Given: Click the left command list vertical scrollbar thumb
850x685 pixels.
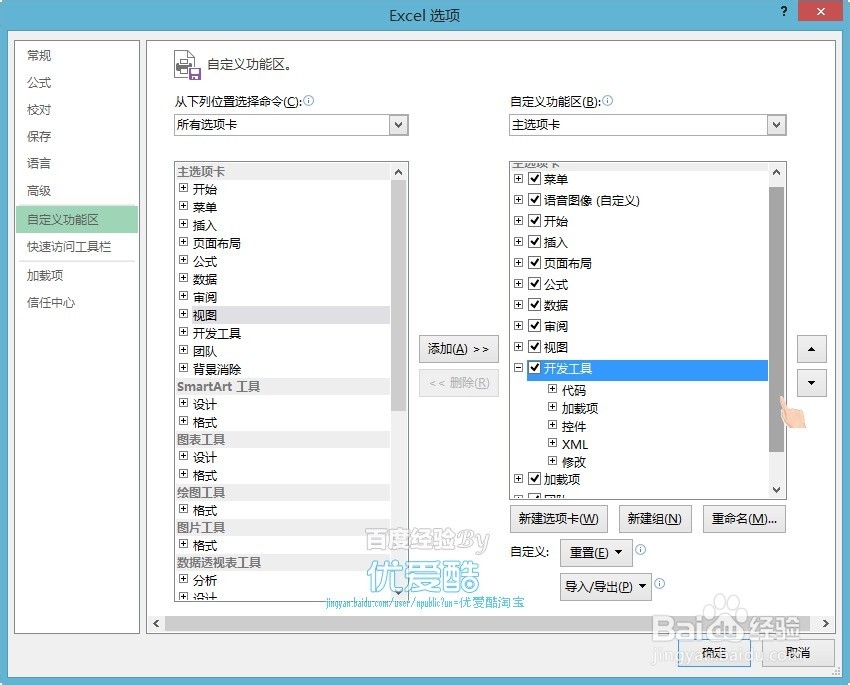Looking at the screenshot, I should 398,295.
